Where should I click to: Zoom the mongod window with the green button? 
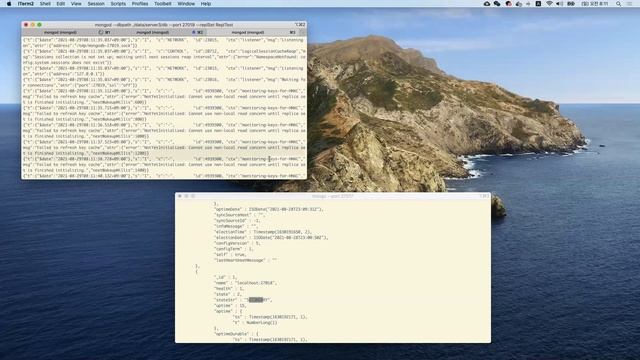click(x=39, y=24)
